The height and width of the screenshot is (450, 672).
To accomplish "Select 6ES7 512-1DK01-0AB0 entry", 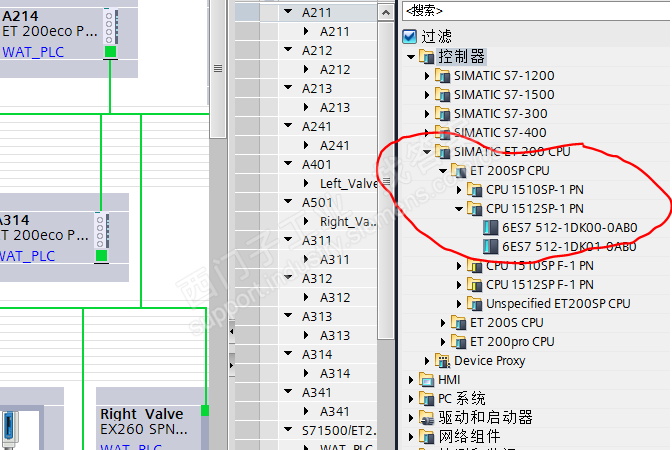I will click(569, 246).
